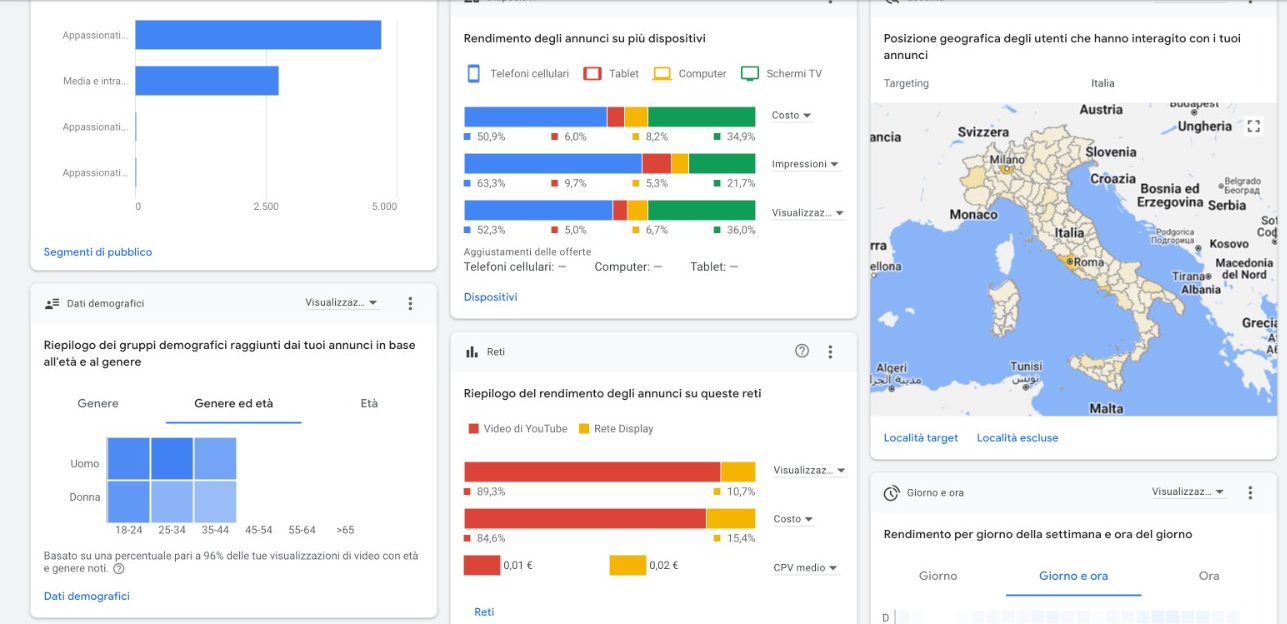Expand the CPV medio dropdown
This screenshot has height=624, width=1287.
[x=805, y=567]
